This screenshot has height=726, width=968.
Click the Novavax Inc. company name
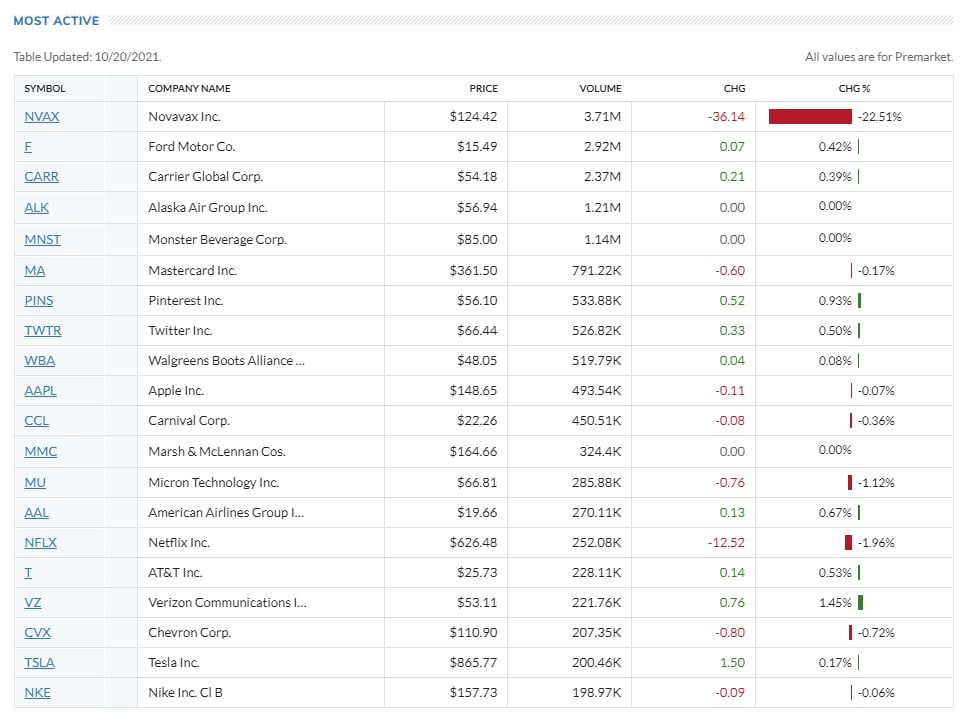point(184,117)
